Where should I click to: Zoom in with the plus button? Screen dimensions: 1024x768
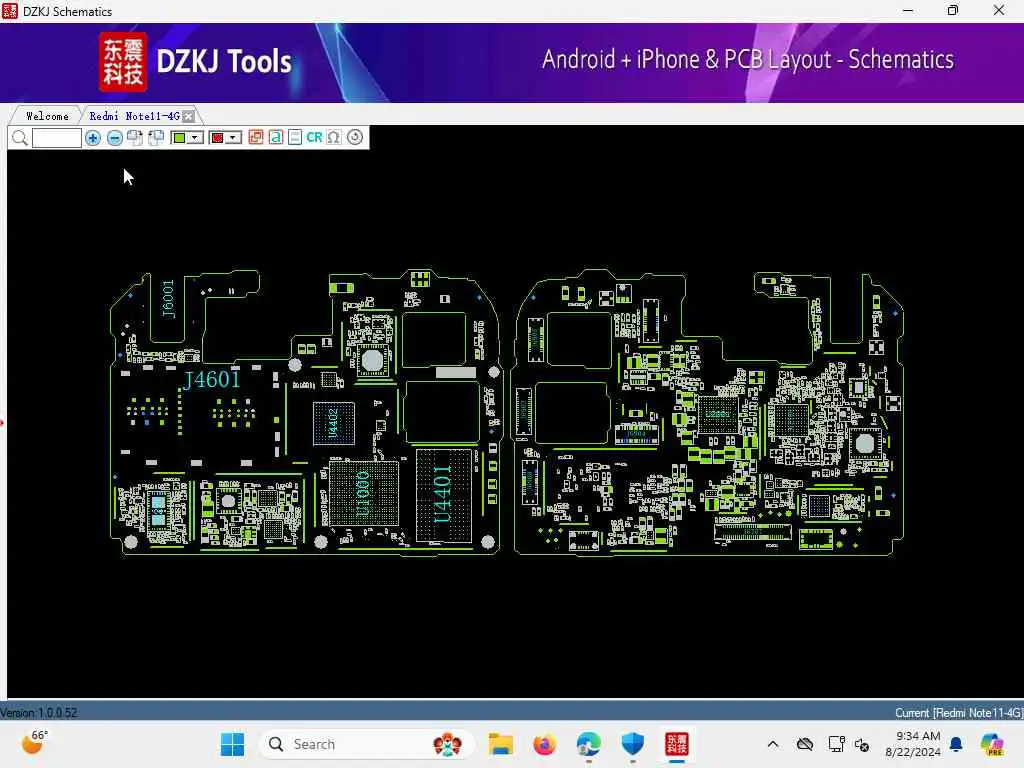[x=93, y=138]
